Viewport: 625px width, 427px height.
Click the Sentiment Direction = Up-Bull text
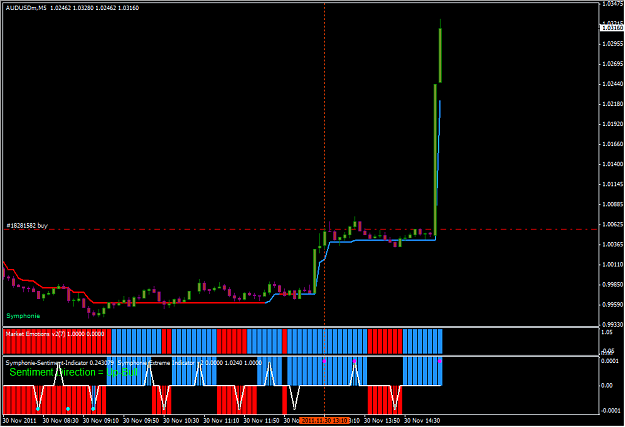click(73, 372)
